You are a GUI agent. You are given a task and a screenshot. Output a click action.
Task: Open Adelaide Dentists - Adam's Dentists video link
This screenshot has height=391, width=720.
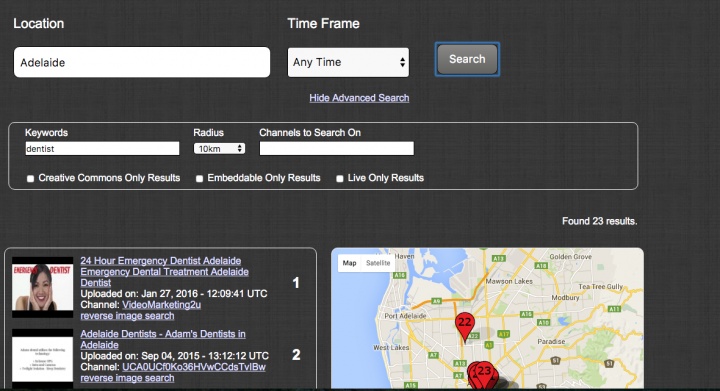[163, 339]
